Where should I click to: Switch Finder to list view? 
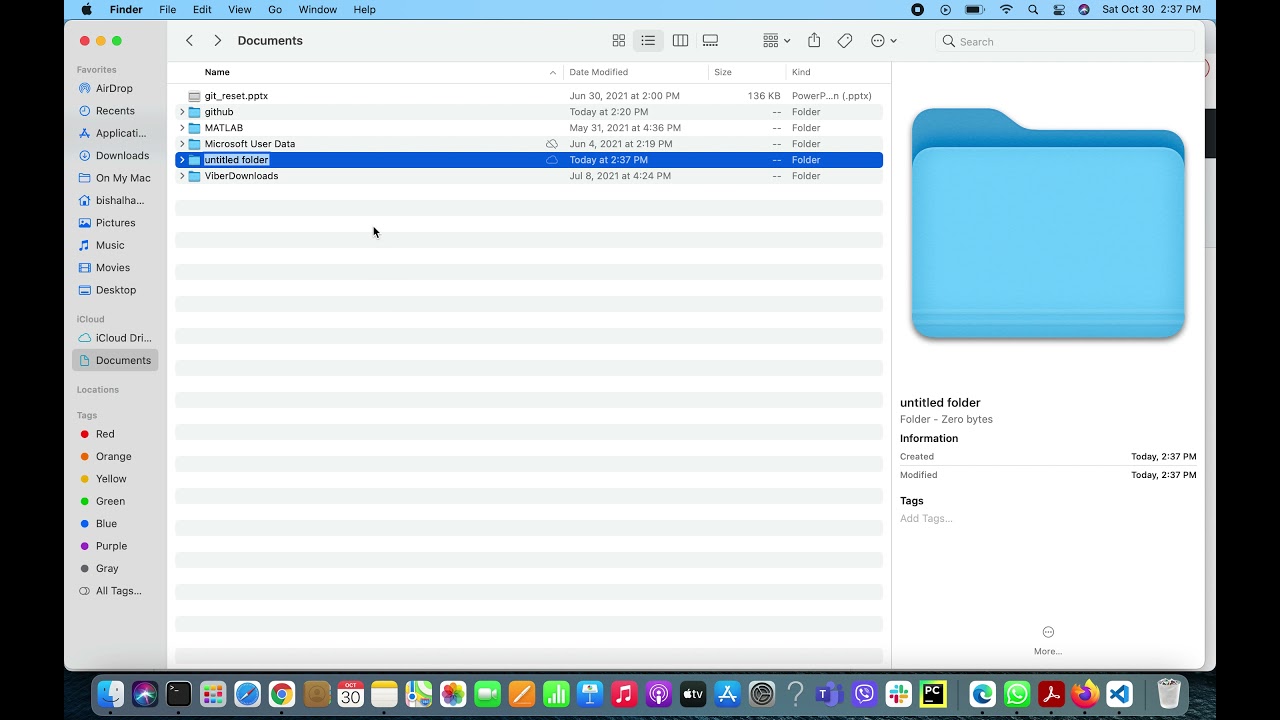(648, 41)
